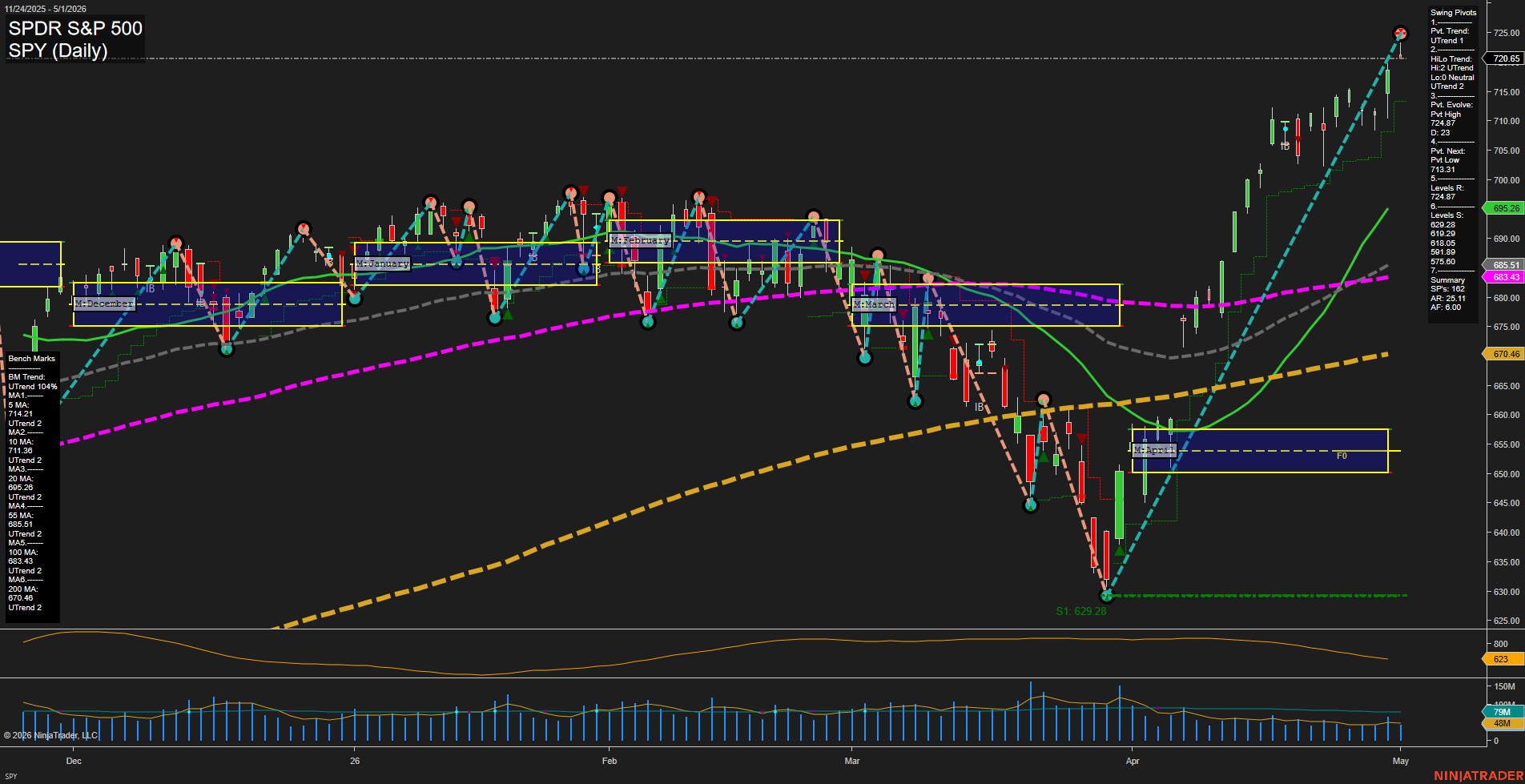Click the May label on the time axis

click(1401, 761)
